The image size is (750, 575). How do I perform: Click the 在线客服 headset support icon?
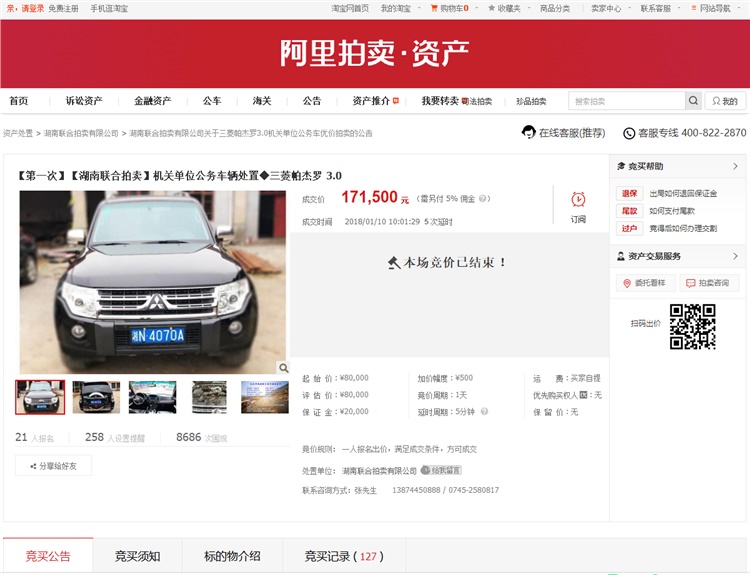tap(529, 132)
